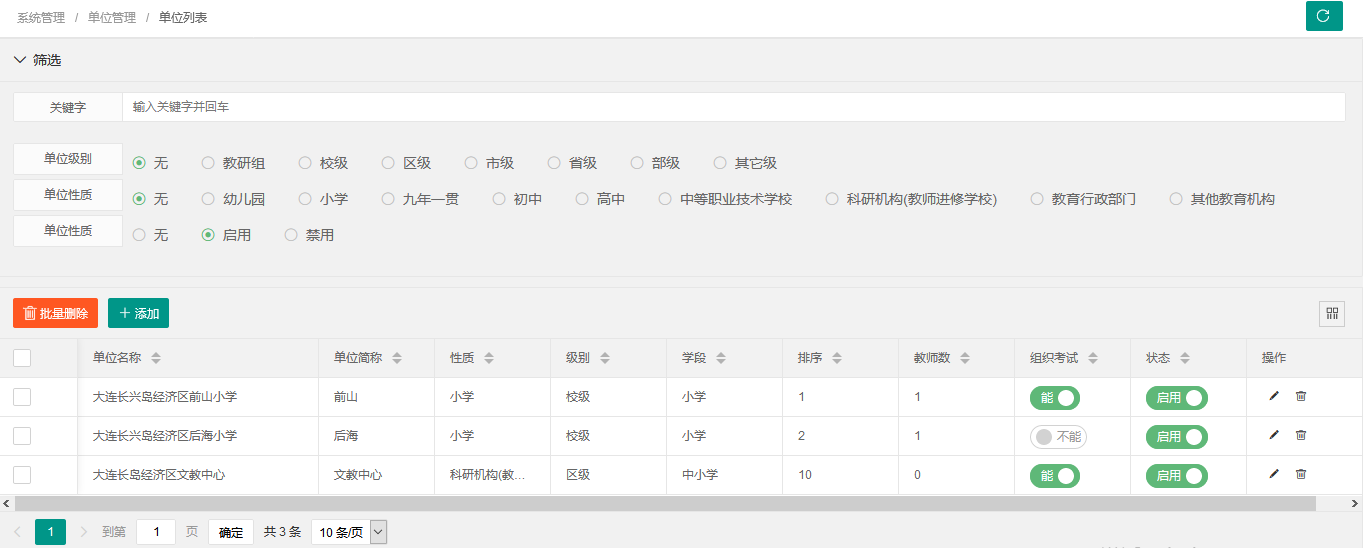Select 中等职业技术学校 radio option
Viewport: 1363px width, 548px height.
pyautogui.click(x=665, y=199)
